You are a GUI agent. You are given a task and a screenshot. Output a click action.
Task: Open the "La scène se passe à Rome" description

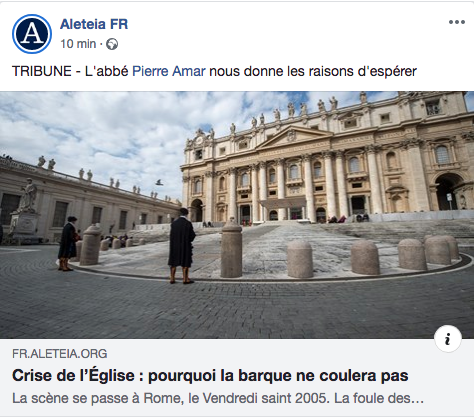point(218,398)
